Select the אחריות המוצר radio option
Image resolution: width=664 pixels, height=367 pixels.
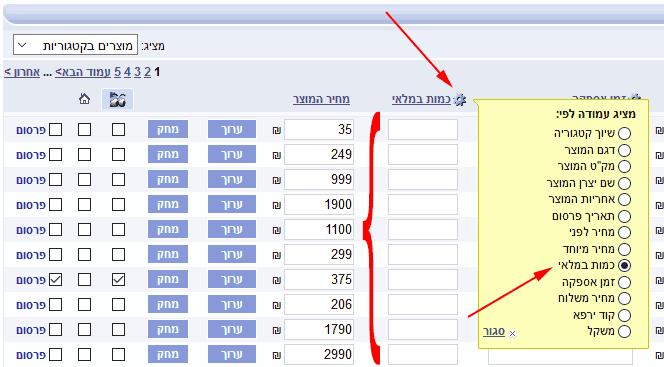pos(624,200)
